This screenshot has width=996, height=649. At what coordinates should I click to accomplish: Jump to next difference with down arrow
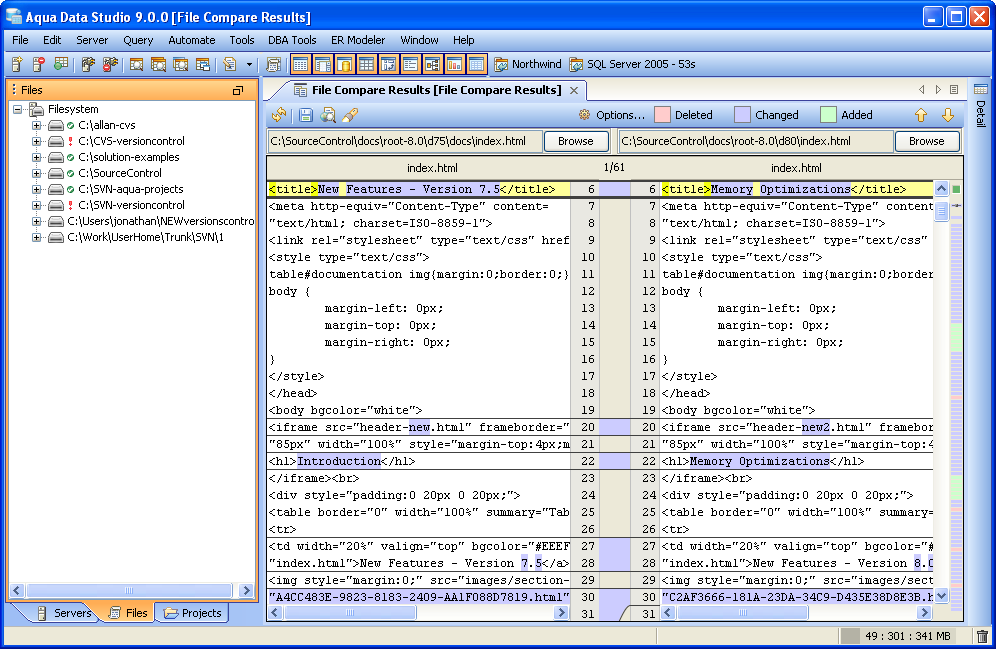(x=947, y=115)
